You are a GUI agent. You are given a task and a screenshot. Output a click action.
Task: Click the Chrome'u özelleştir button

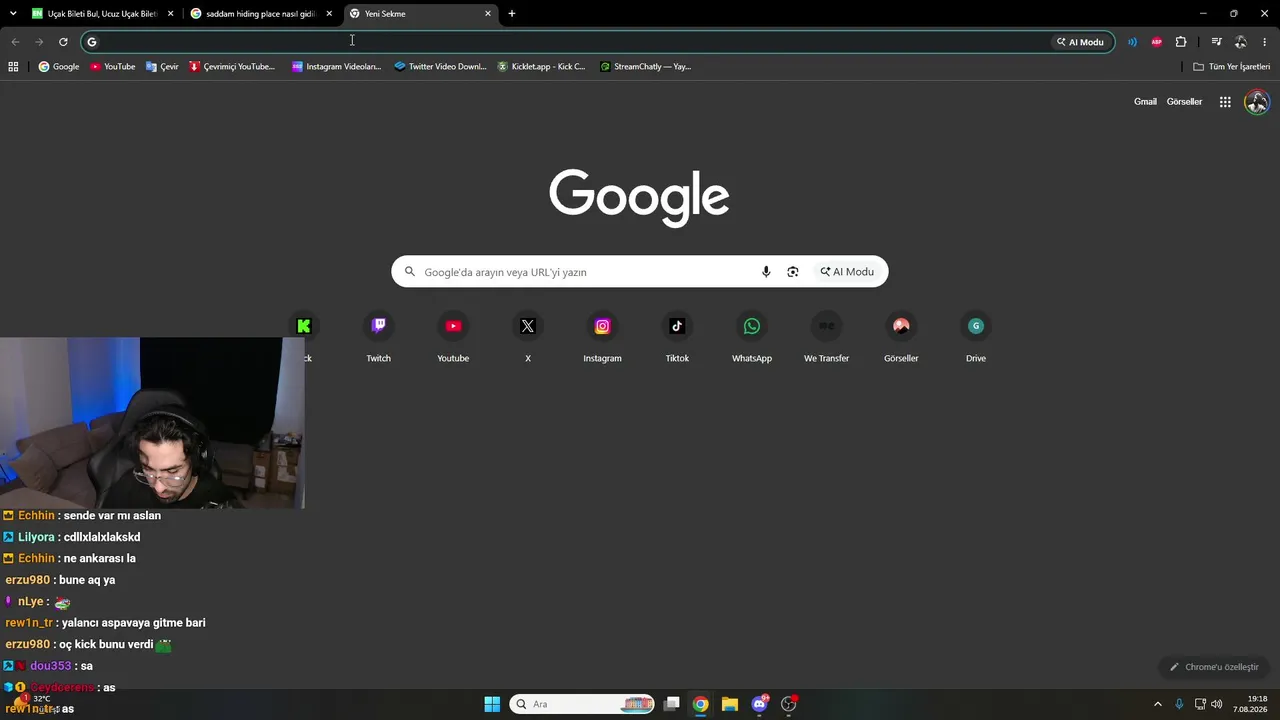coord(1214,667)
